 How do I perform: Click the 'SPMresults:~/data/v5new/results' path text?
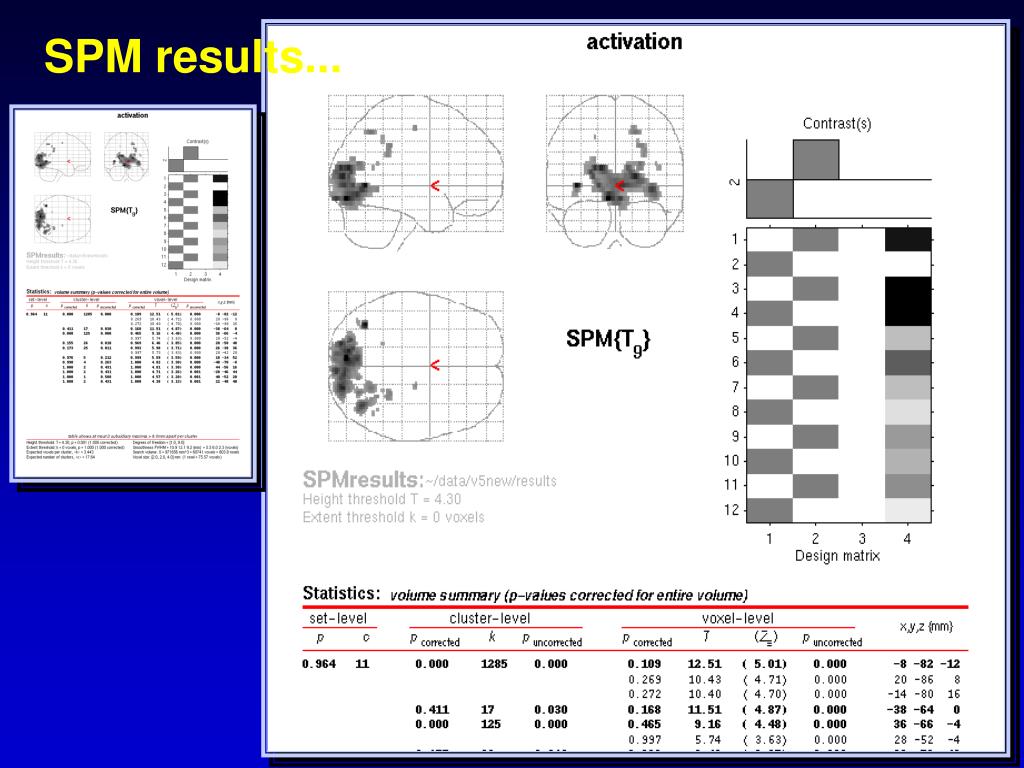coord(429,480)
